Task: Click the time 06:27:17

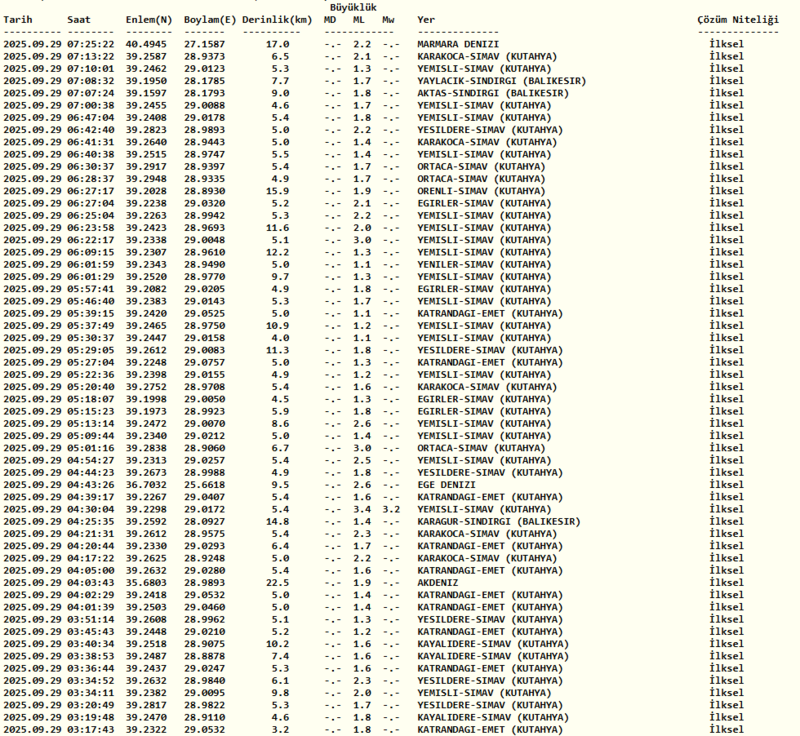Action: tap(91, 191)
